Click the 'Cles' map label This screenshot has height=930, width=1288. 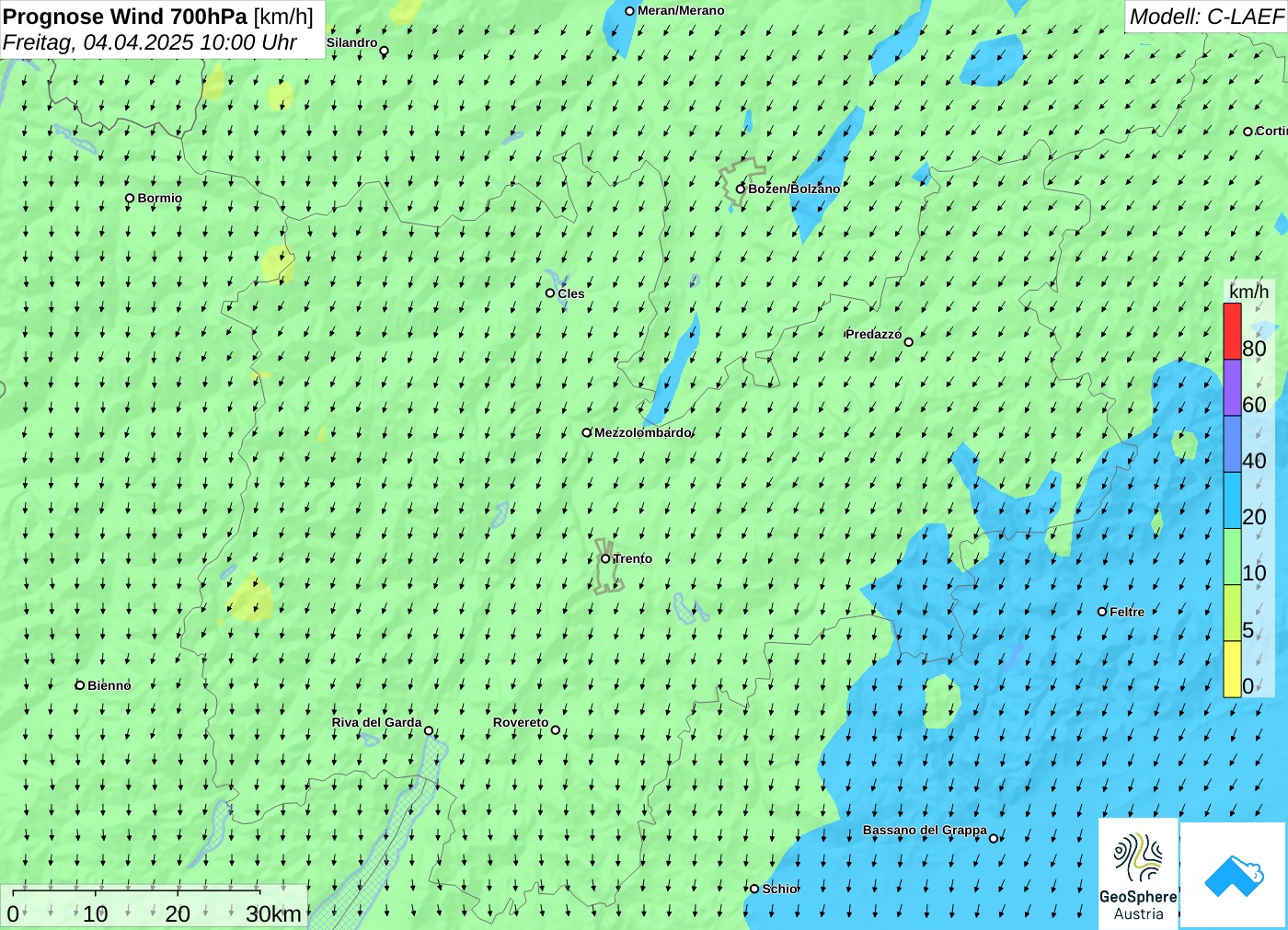(x=571, y=293)
